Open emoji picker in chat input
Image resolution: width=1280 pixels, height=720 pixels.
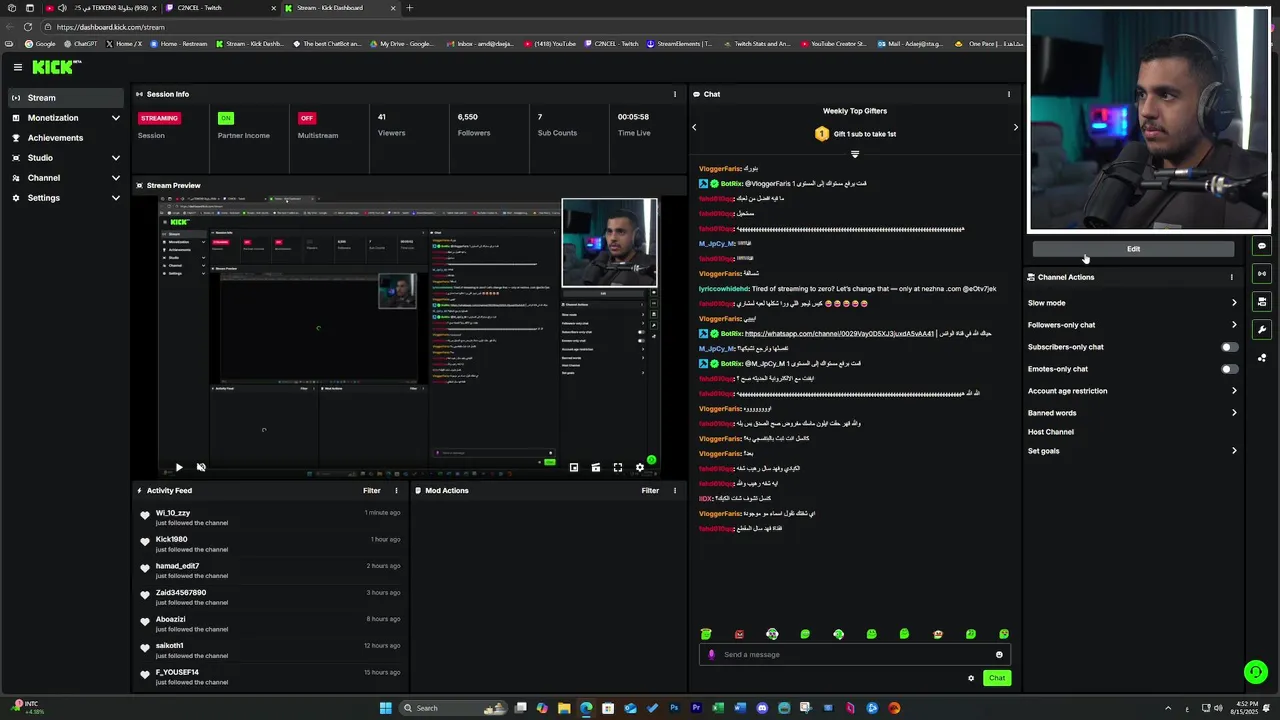pos(999,655)
